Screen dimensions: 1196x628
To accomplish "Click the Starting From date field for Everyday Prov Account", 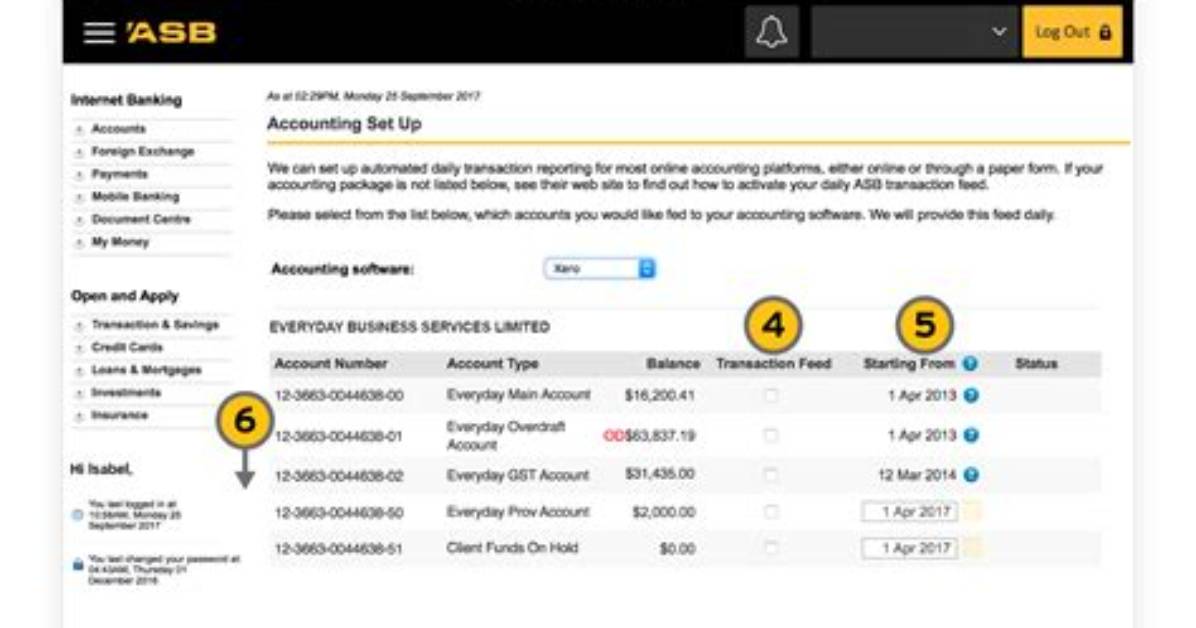I will tap(910, 511).
